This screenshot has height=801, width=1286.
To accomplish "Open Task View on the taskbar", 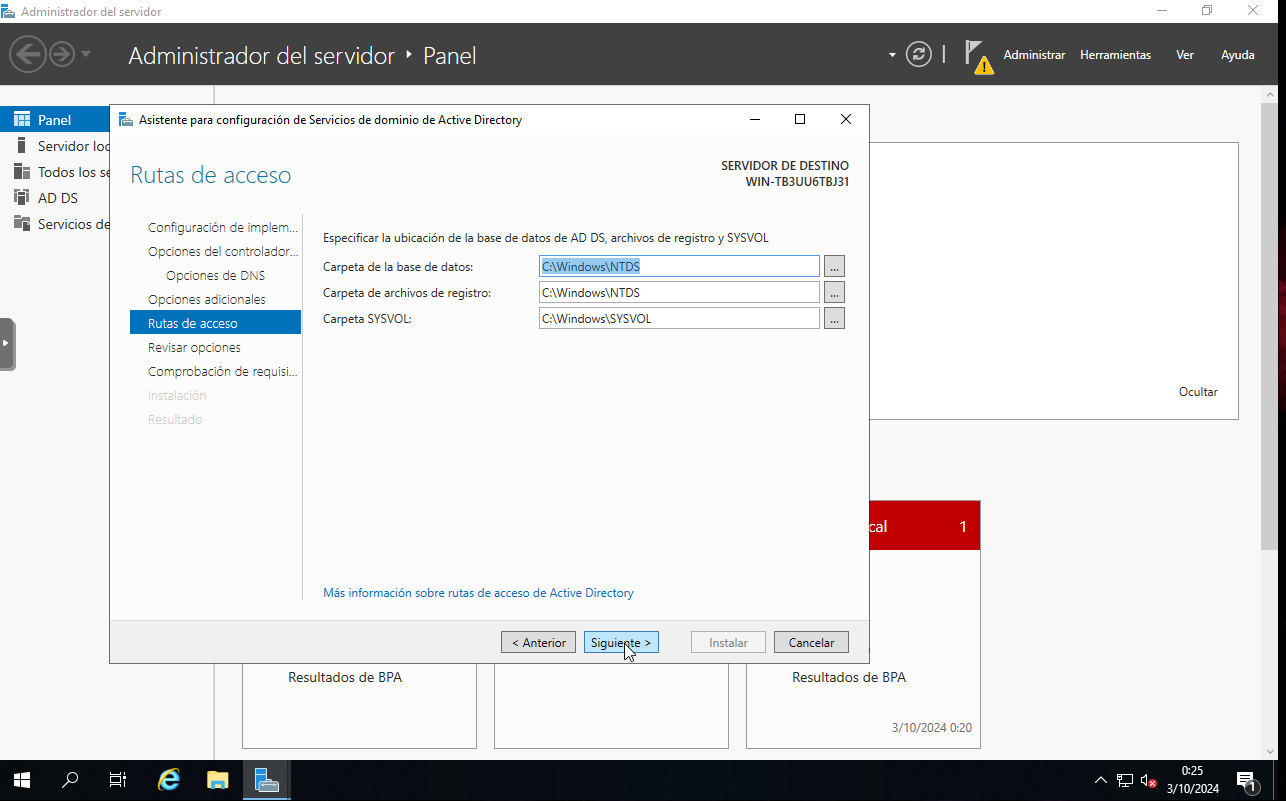I will 118,780.
